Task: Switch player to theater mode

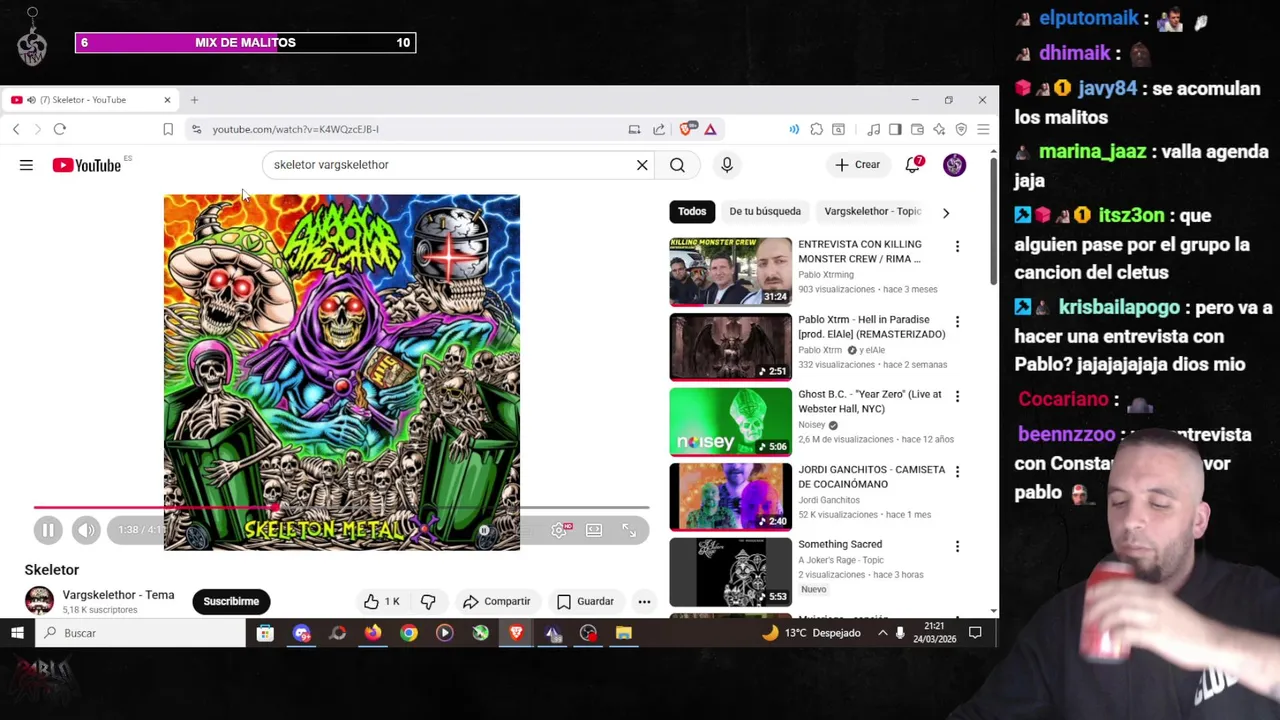Action: coord(594,530)
